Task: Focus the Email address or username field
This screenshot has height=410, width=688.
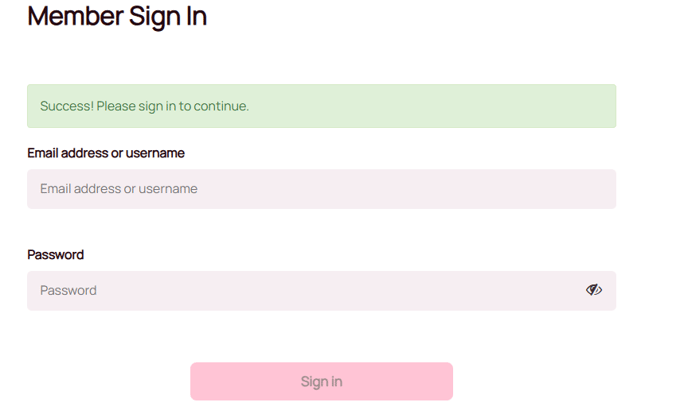Action: click(321, 189)
